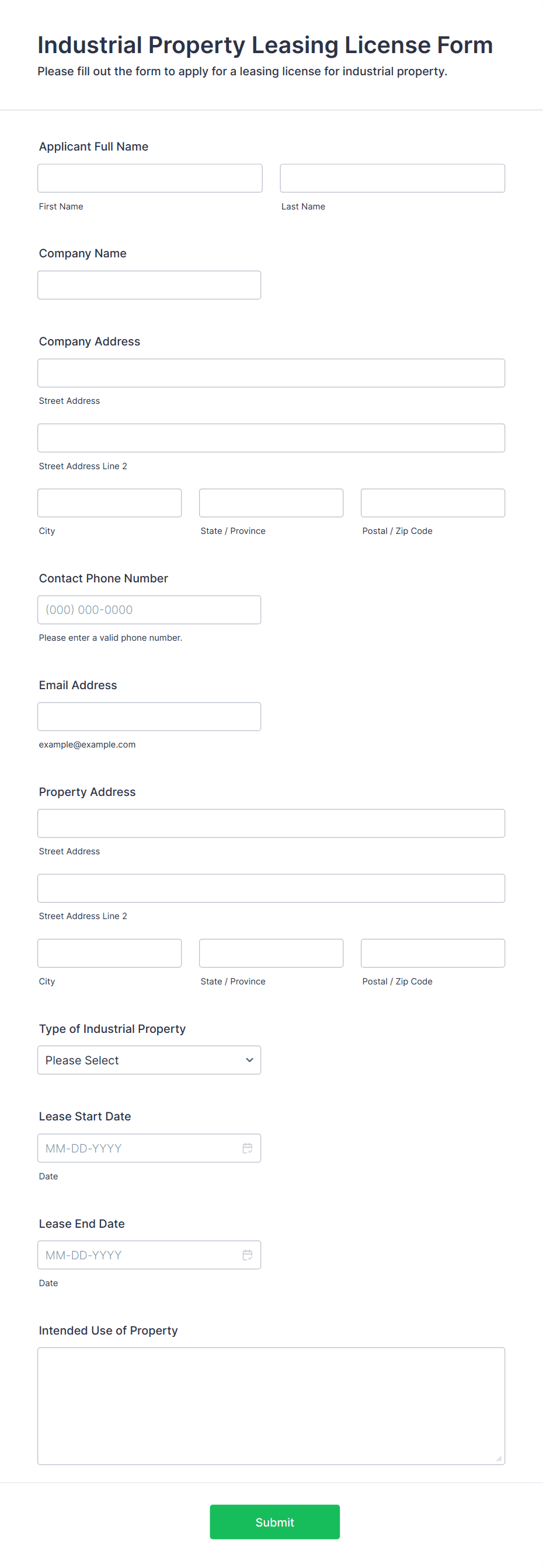Open the Lease End Date calendar icon
543x1568 pixels.
(x=247, y=1255)
